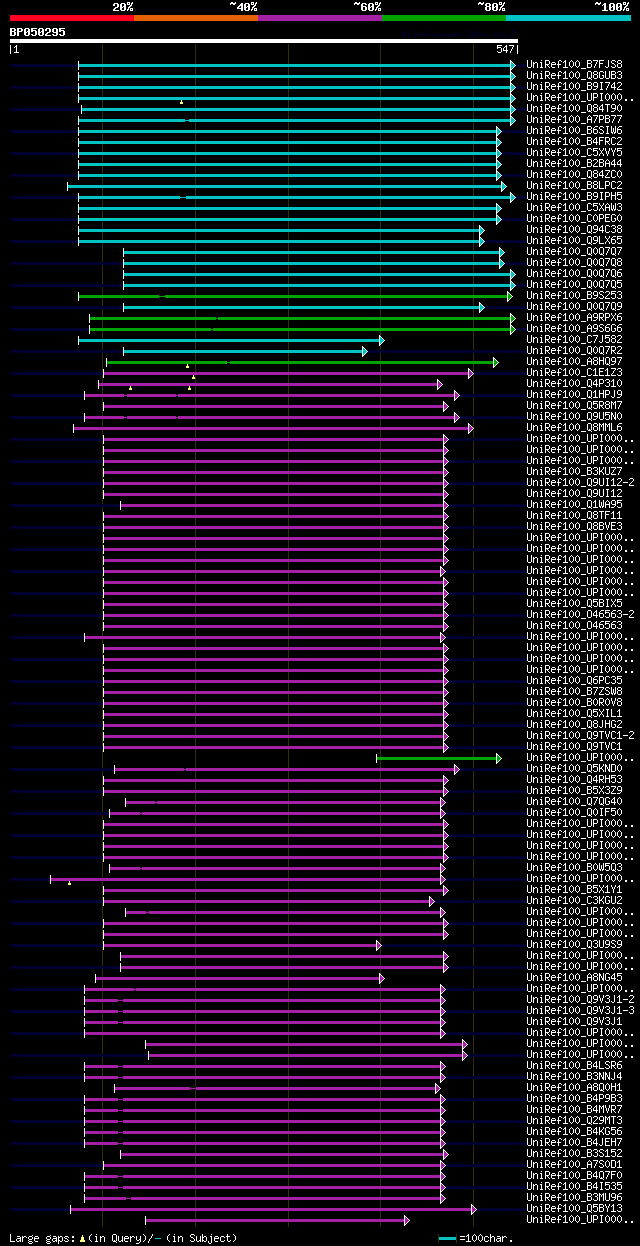Click hit label UniRef100_Q8MML6
640x1246 pixels.
[x=574, y=427]
